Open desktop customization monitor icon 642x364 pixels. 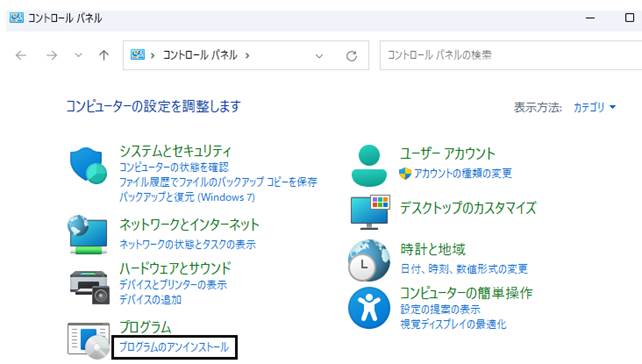(x=370, y=212)
